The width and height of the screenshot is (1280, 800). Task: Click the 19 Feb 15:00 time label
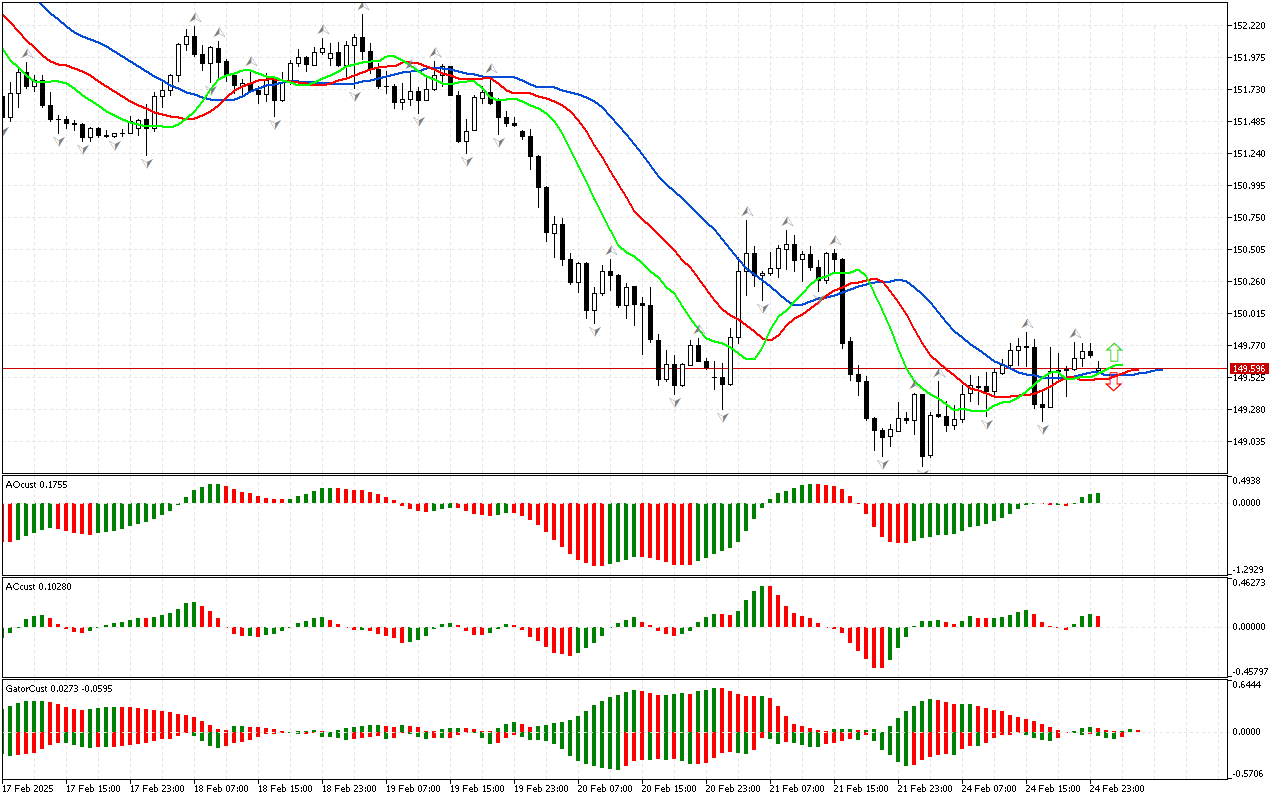tap(478, 789)
